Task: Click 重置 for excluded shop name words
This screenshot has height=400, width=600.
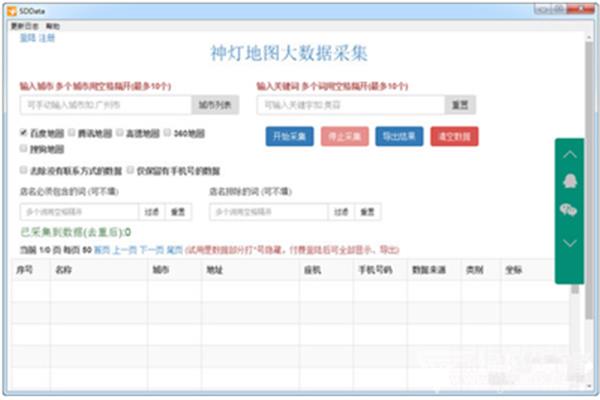Action: (367, 212)
